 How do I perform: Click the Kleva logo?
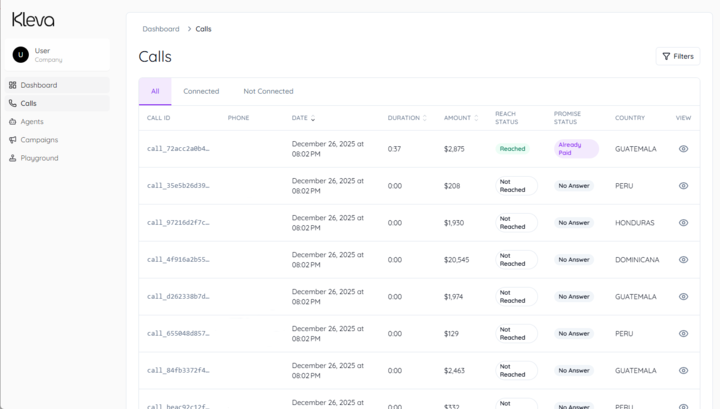point(33,19)
